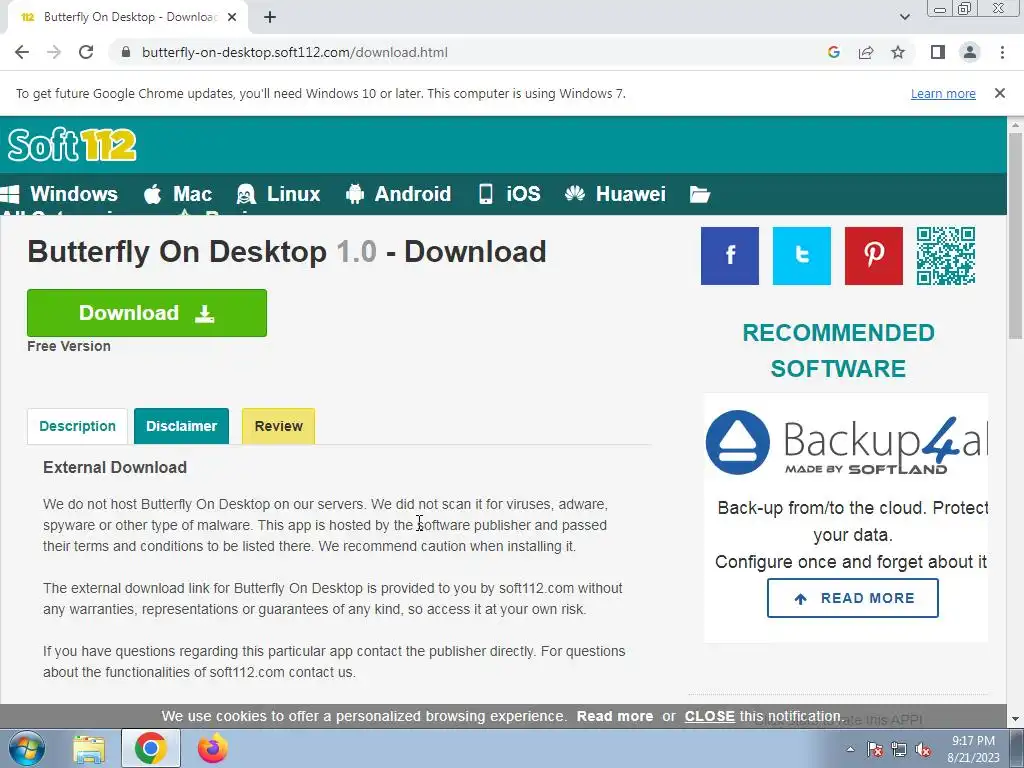The height and width of the screenshot is (768, 1024).
Task: Share on Pinterest
Action: 873,256
